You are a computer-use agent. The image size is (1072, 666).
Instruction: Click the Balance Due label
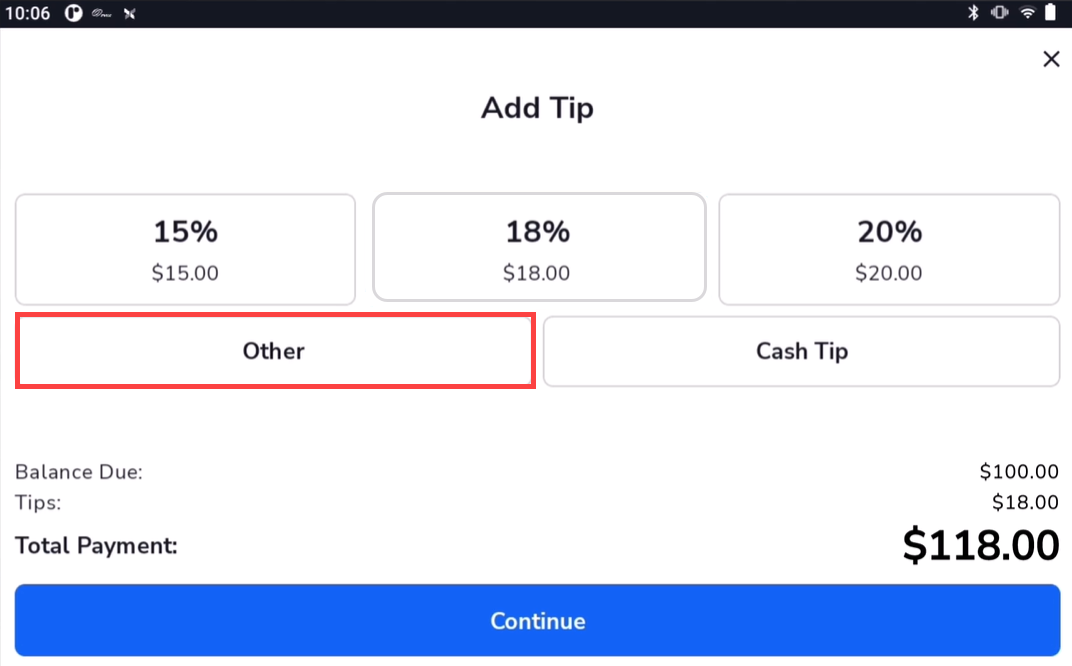79,472
